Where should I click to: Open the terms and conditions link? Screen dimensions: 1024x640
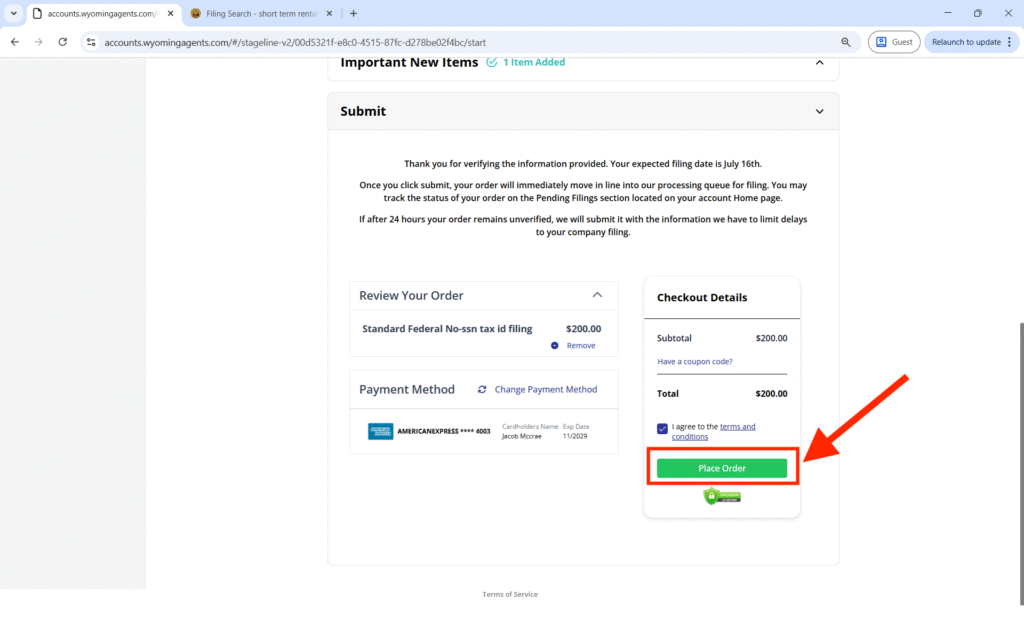pos(737,427)
